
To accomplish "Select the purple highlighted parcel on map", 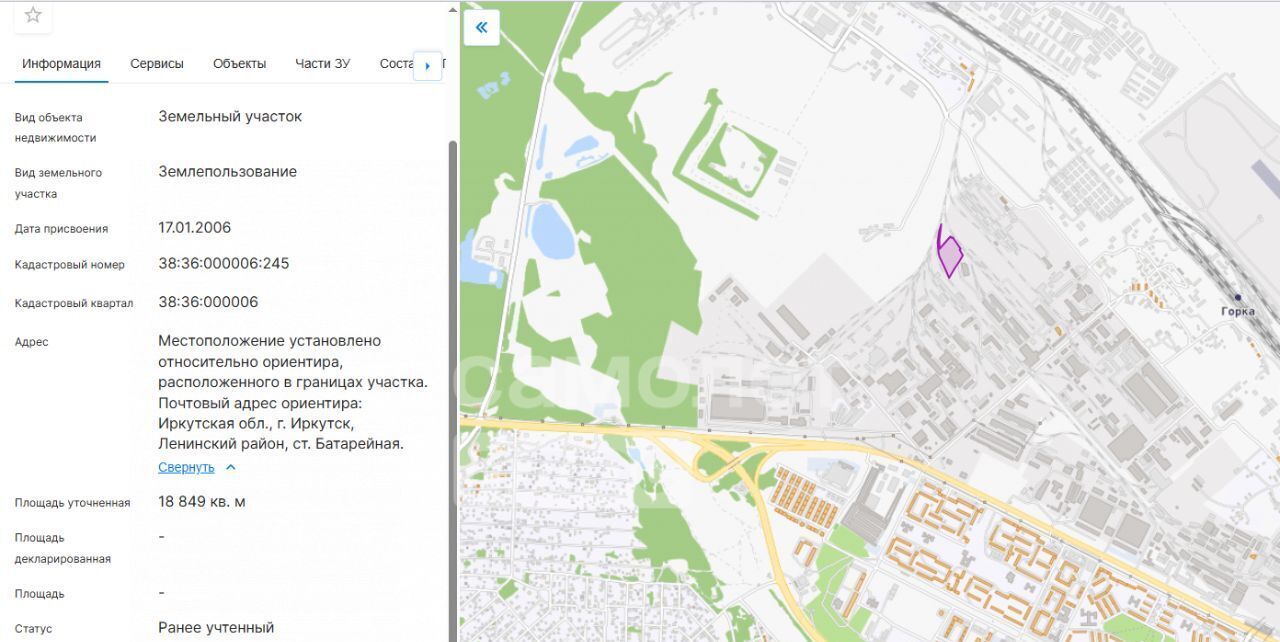I will (x=949, y=257).
